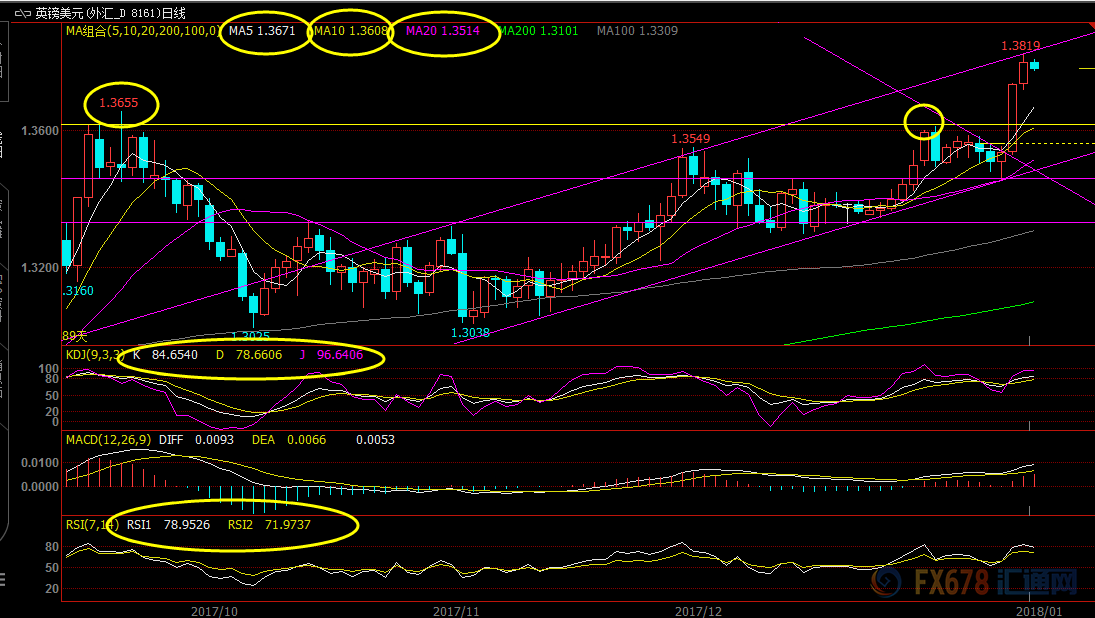Click the hamburger icon on left edge
Screen dimensions: 1095x618
pyautogui.click(x=4, y=579)
